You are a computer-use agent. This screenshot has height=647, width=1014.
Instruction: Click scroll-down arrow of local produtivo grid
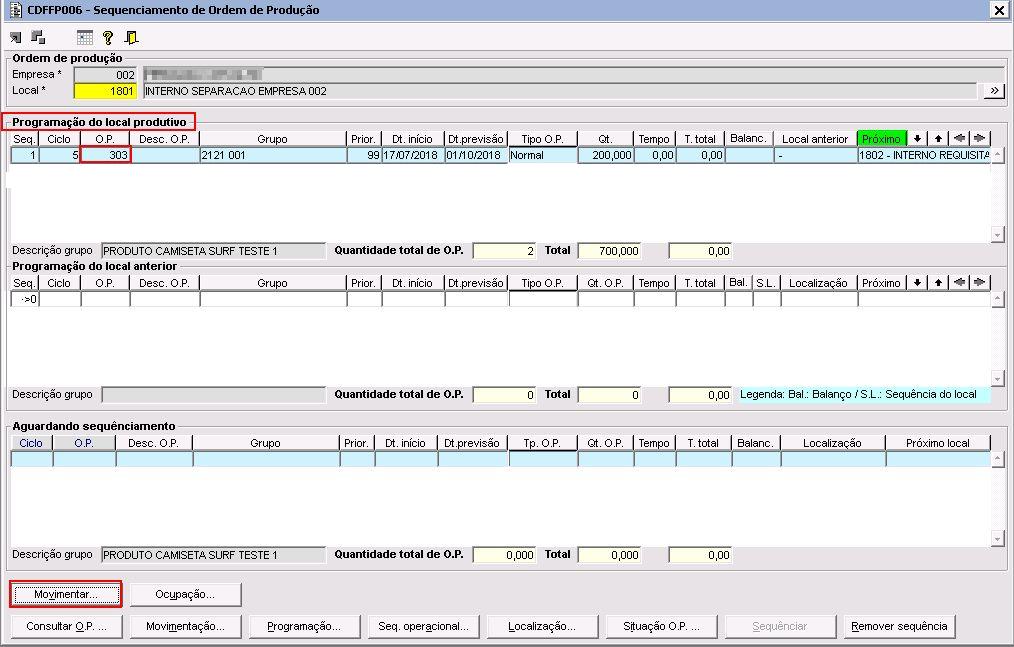tap(997, 234)
